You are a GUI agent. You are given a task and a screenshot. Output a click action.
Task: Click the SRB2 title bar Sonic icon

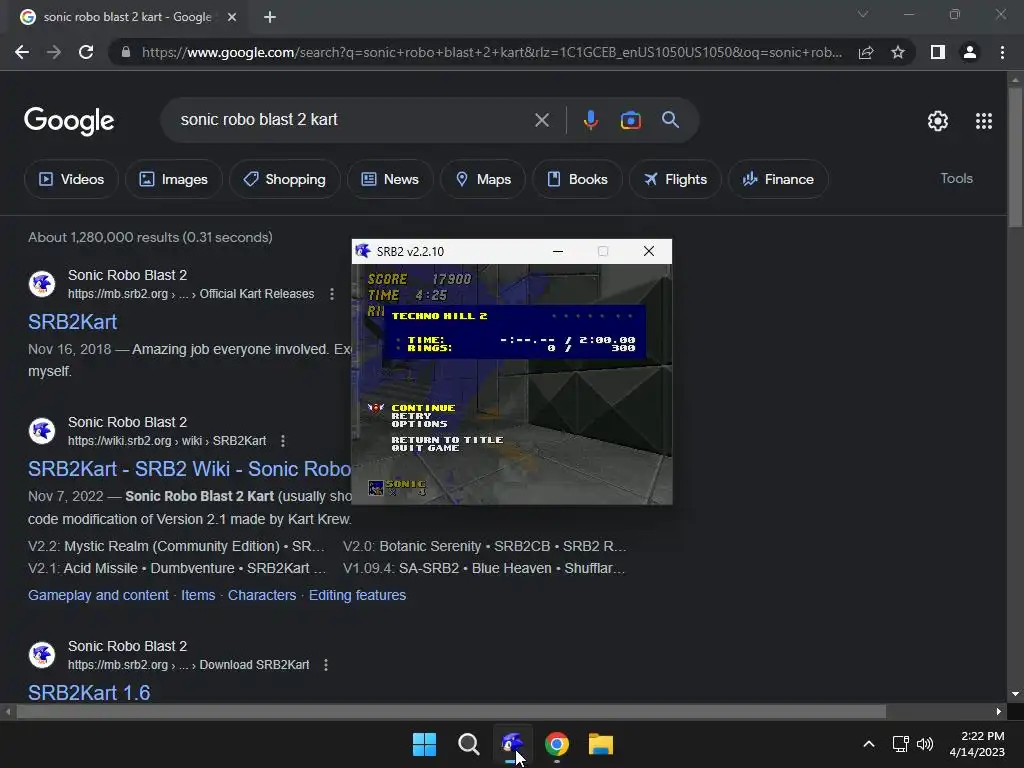click(x=362, y=251)
